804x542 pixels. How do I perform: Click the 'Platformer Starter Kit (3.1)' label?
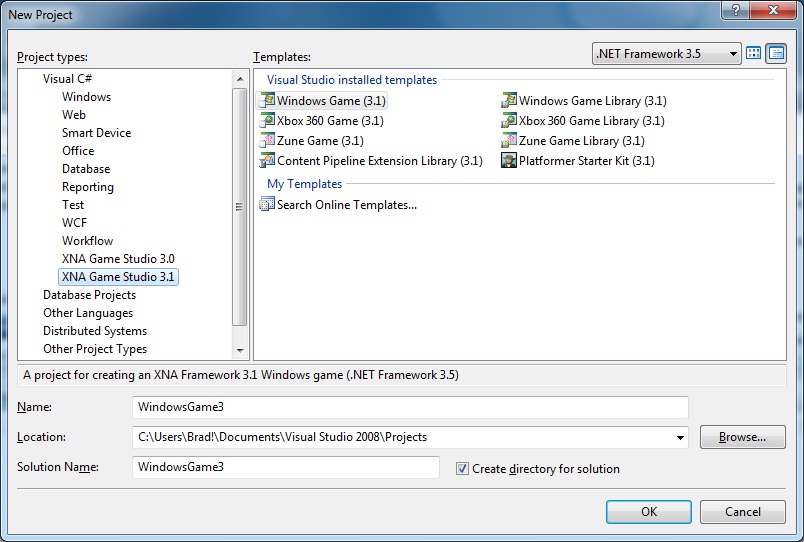587,160
